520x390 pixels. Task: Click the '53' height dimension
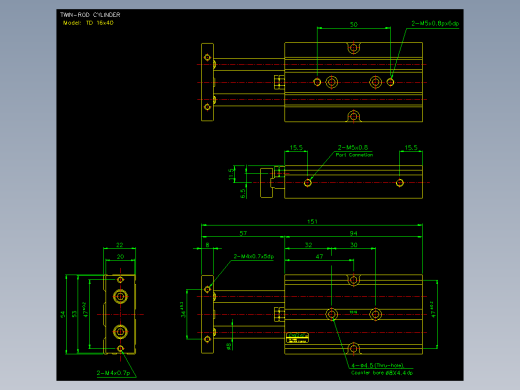(x=74, y=314)
